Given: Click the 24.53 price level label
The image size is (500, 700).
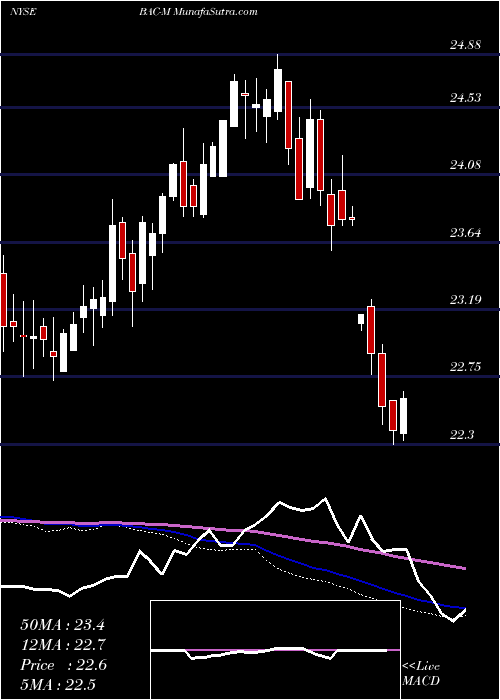Looking at the screenshot, I should tap(465, 97).
